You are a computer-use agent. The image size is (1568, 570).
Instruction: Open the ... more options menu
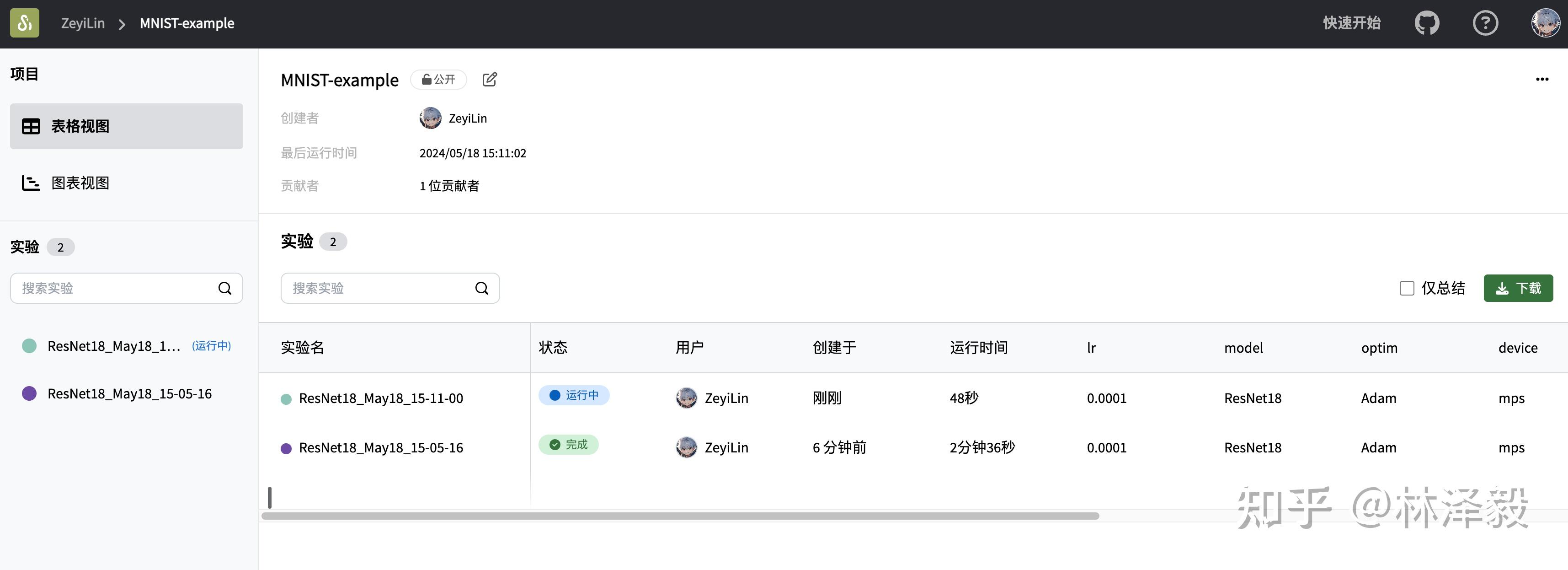[x=1543, y=79]
